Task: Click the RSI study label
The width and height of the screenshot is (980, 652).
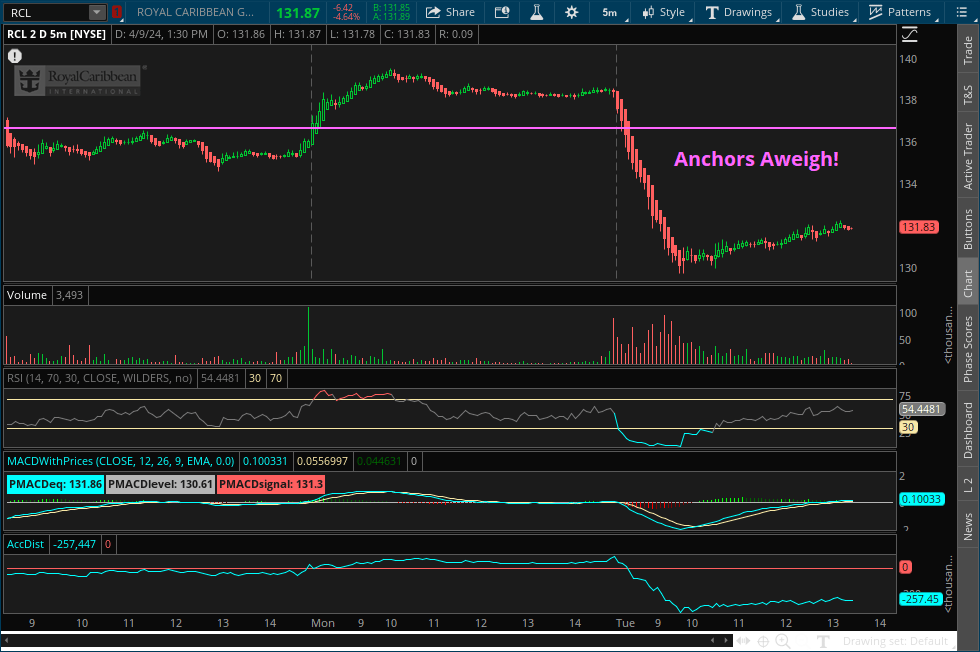Action: coord(100,378)
